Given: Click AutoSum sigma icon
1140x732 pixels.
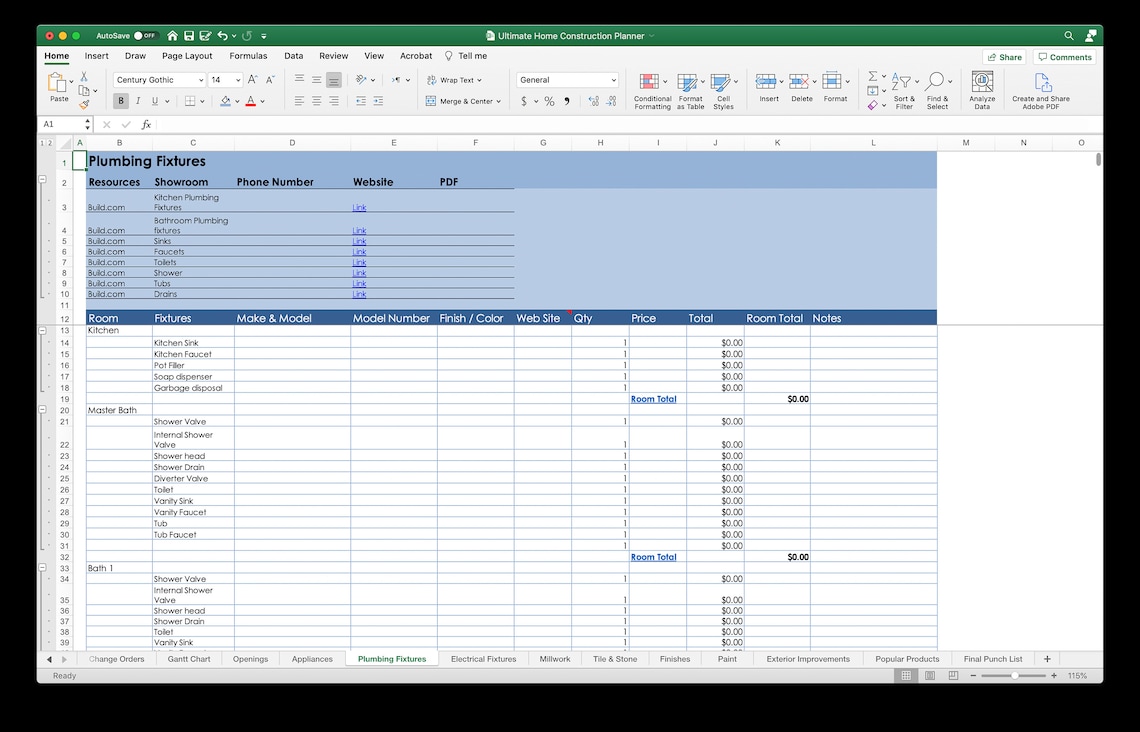Looking at the screenshot, I should (872, 76).
